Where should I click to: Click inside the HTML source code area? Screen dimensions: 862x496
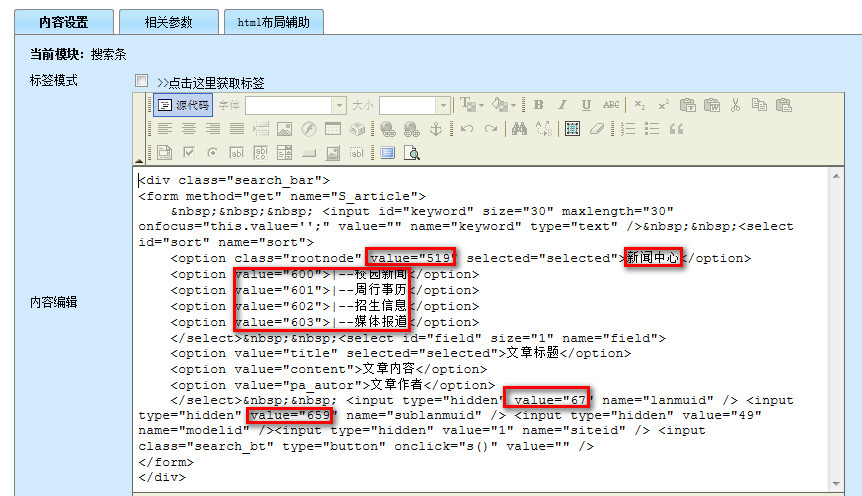480,450
